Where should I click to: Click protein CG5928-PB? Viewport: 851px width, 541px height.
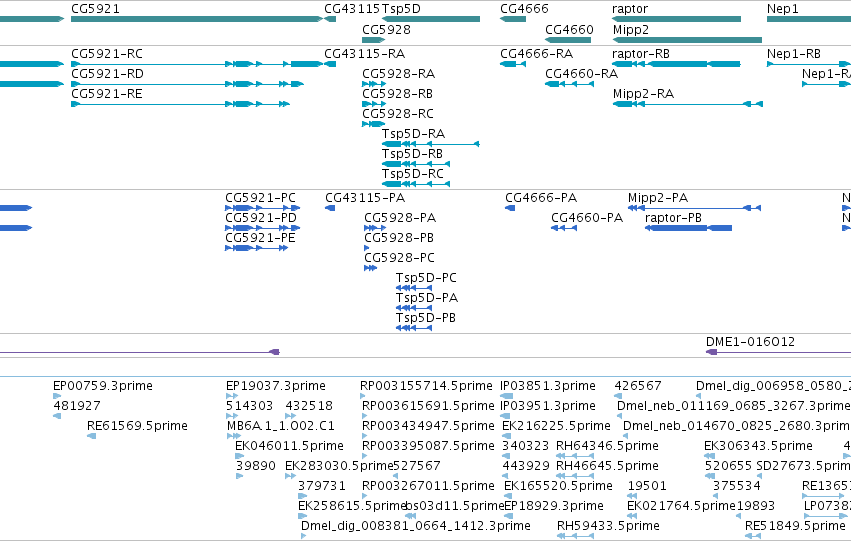[366, 248]
